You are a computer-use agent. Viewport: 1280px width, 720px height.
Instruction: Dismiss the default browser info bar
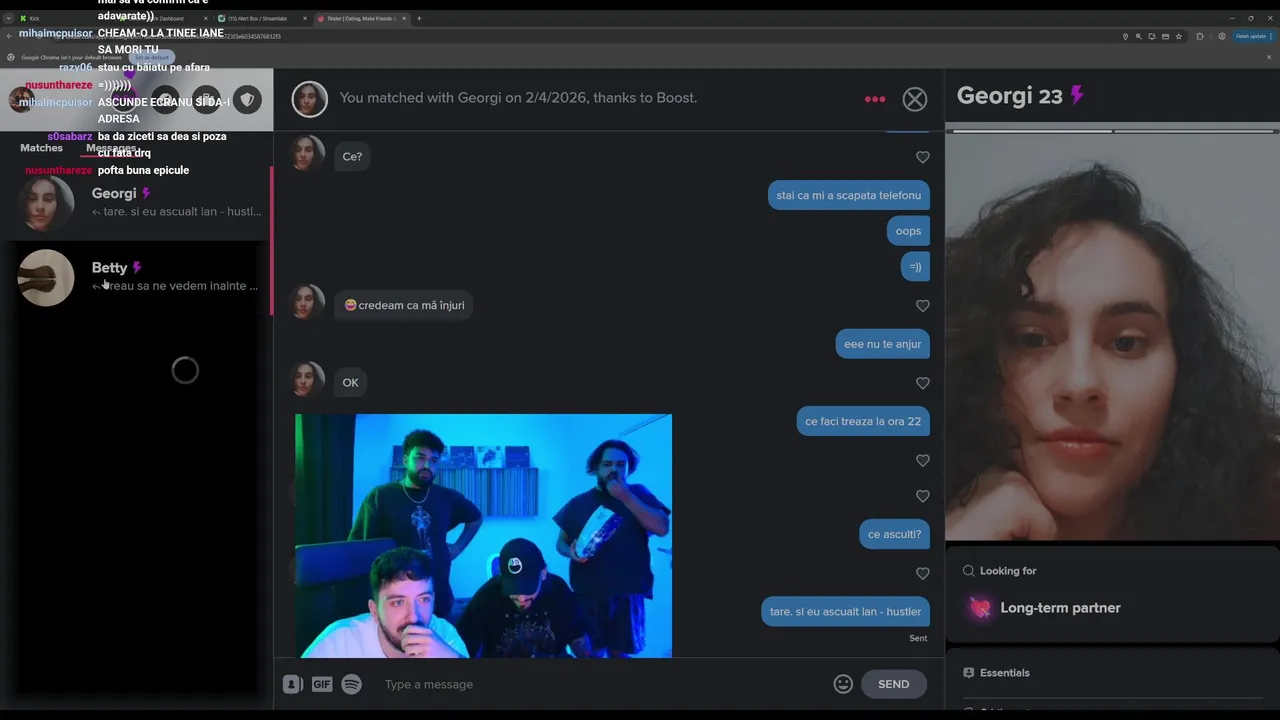pos(1269,57)
